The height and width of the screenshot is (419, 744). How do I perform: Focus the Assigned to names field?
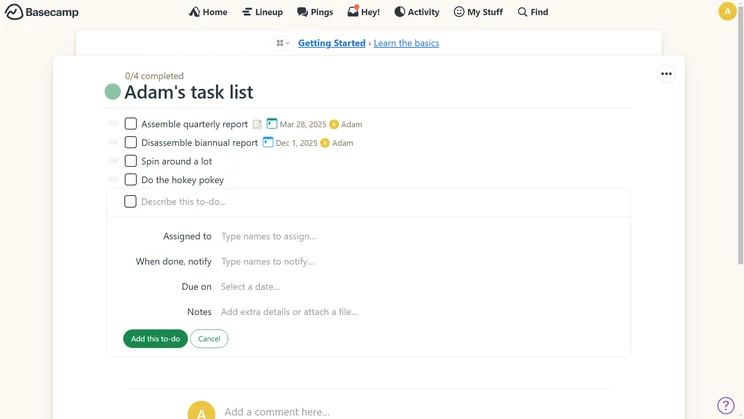tap(421, 236)
